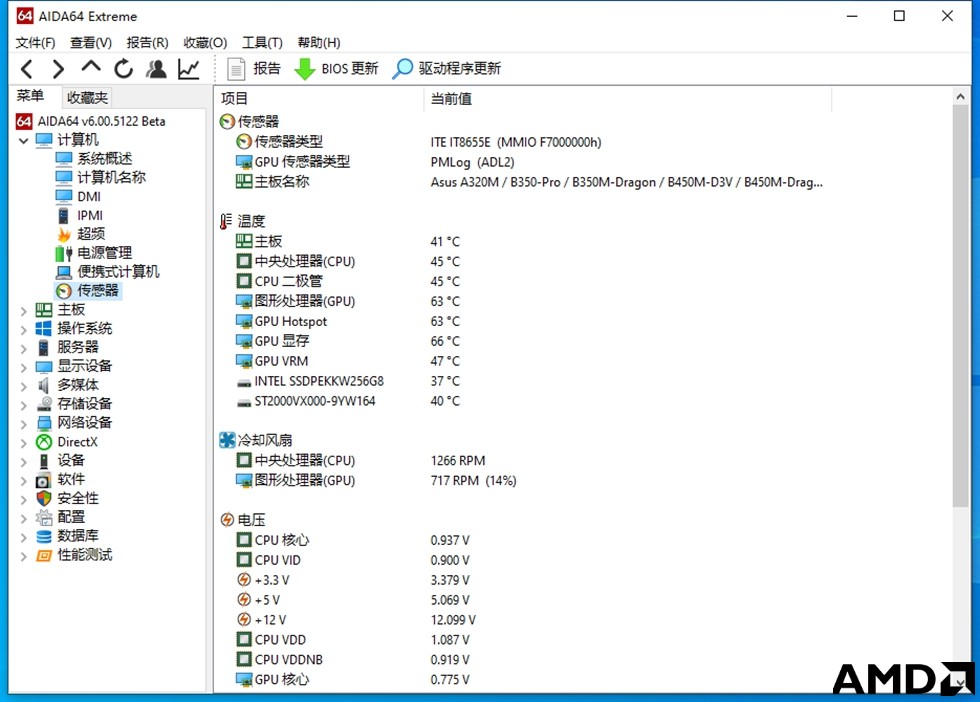Expand the 软件 tree node
Viewport: 980px width, 702px height.
coord(24,481)
